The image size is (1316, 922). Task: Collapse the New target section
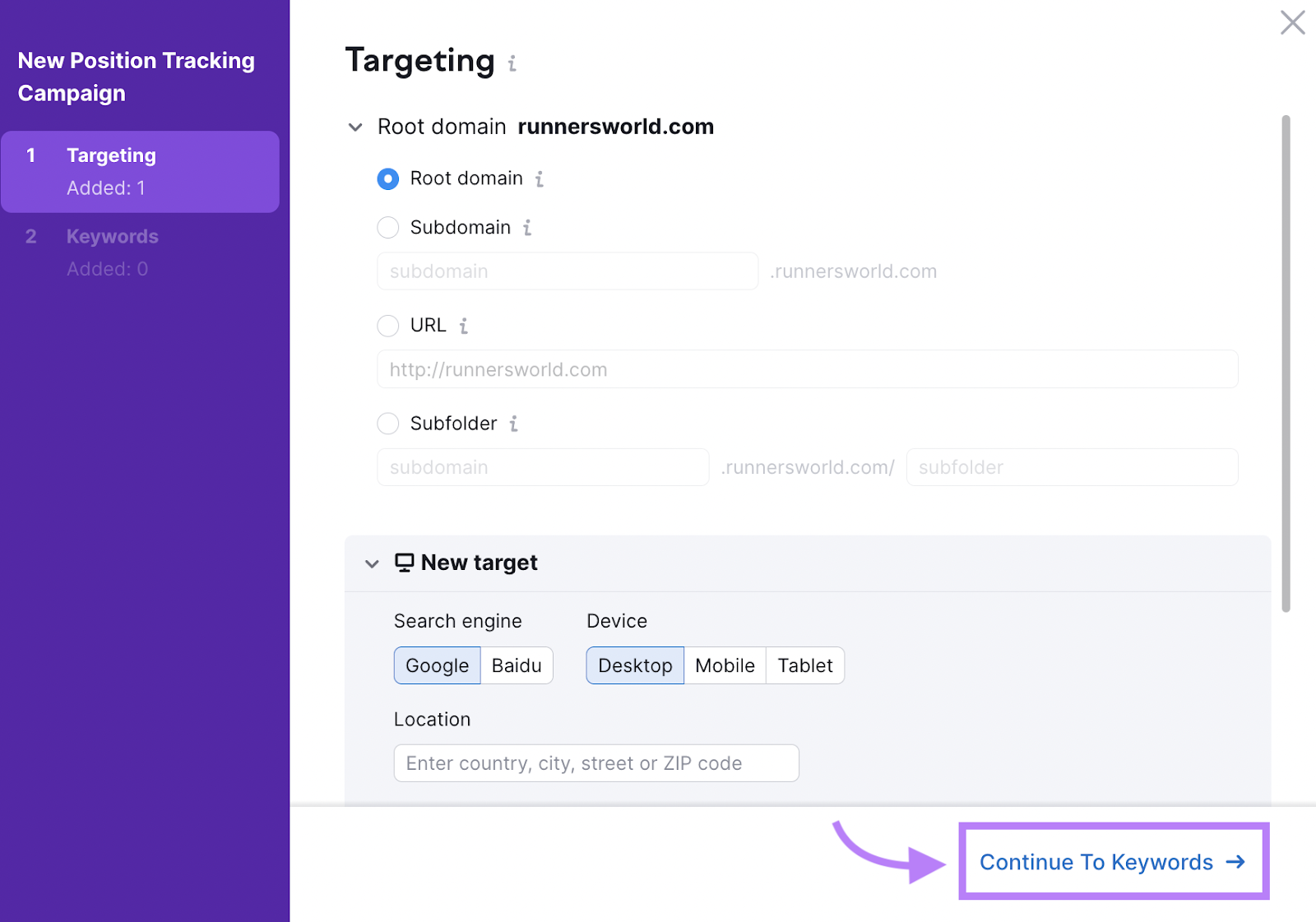371,563
